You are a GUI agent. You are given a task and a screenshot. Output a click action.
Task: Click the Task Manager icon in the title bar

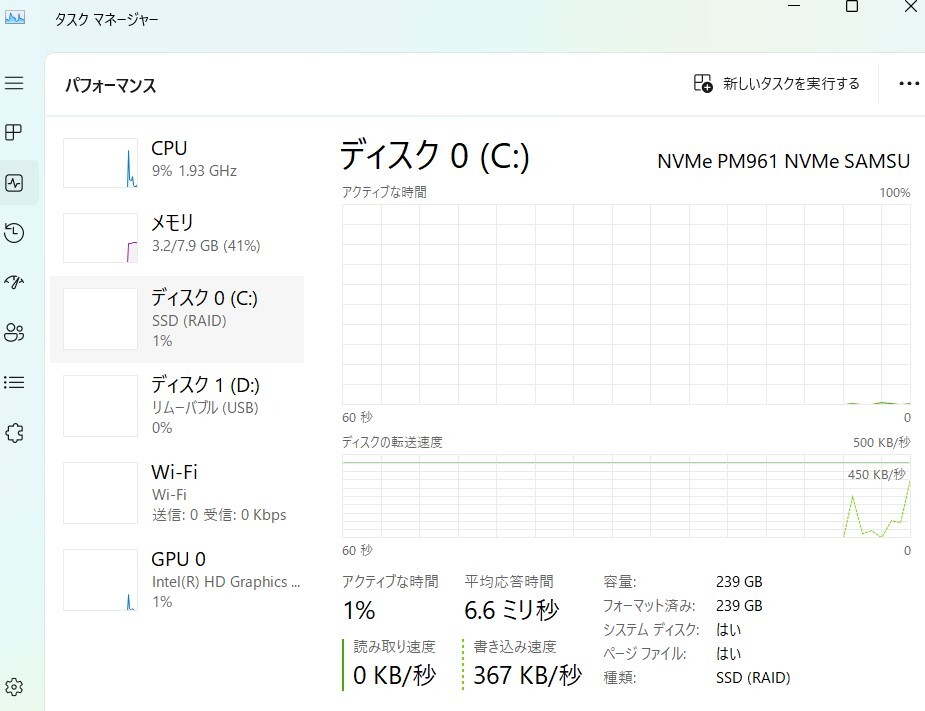pos(14,16)
